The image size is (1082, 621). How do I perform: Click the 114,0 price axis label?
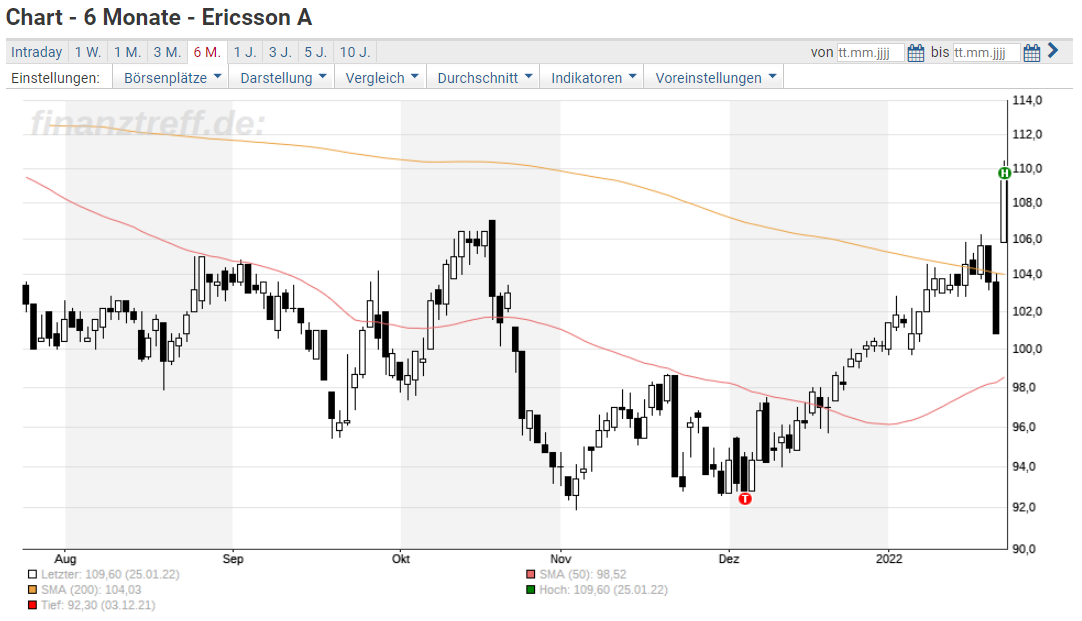pyautogui.click(x=1027, y=101)
